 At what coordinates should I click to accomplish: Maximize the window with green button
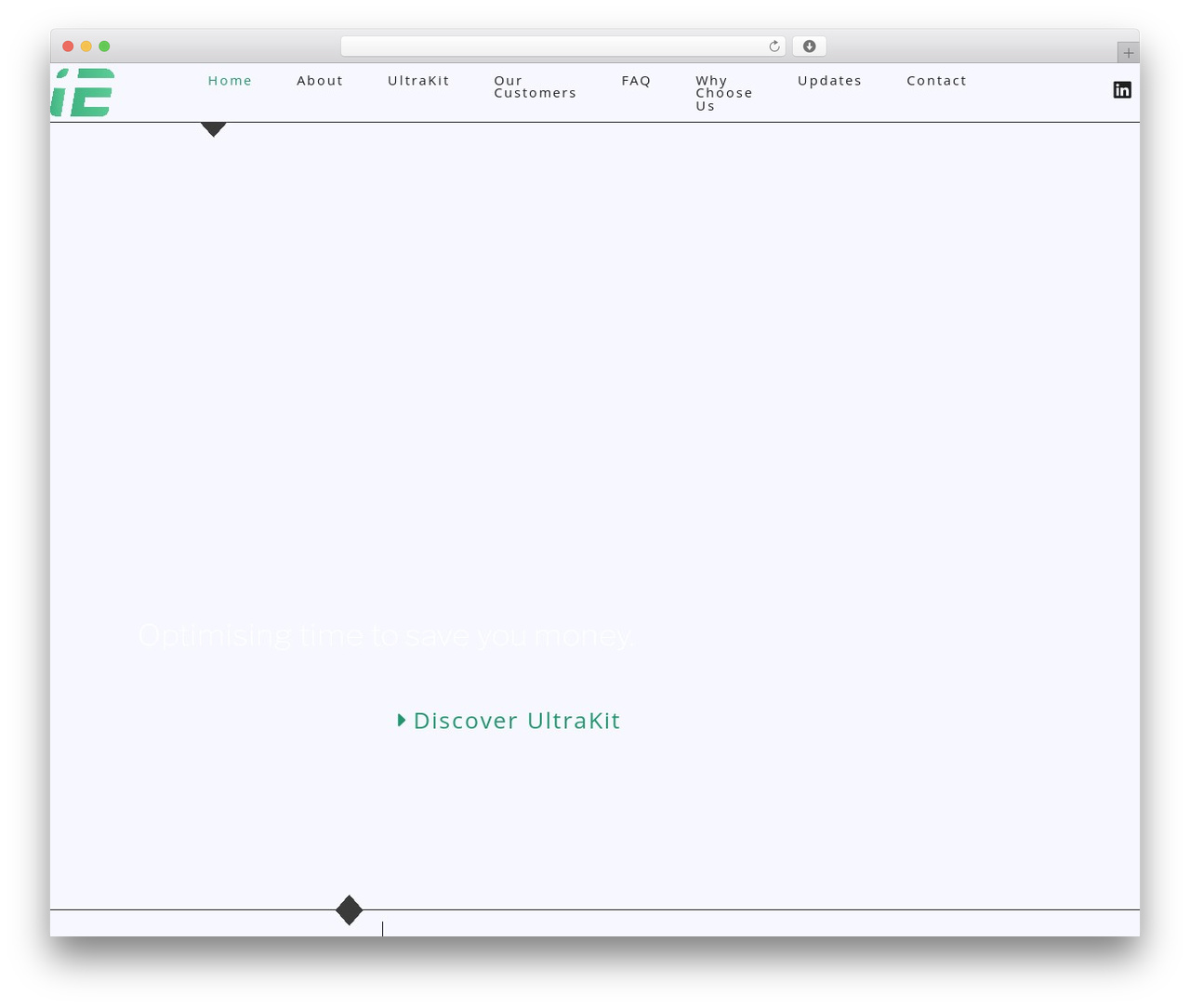click(x=104, y=46)
